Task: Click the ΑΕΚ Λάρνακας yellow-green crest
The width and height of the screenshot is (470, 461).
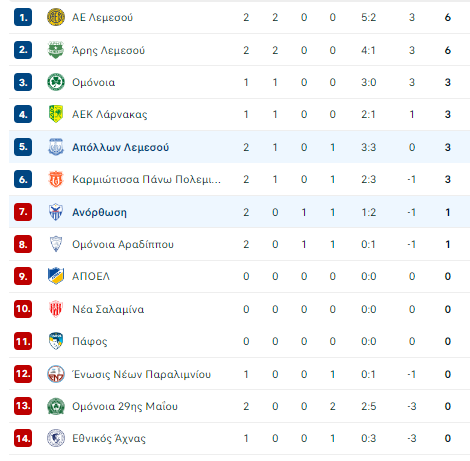Action: [56, 114]
